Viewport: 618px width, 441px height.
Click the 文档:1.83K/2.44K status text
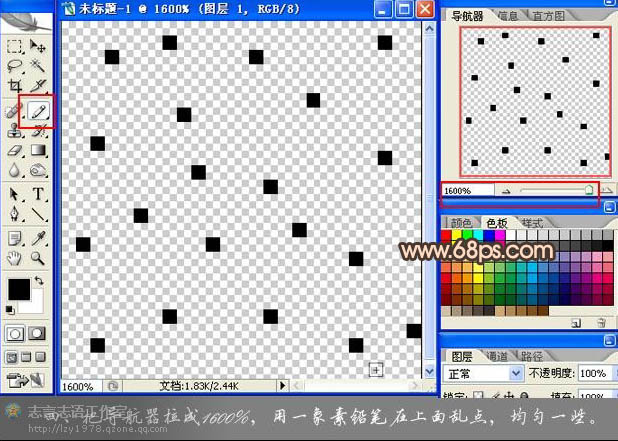[x=199, y=386]
